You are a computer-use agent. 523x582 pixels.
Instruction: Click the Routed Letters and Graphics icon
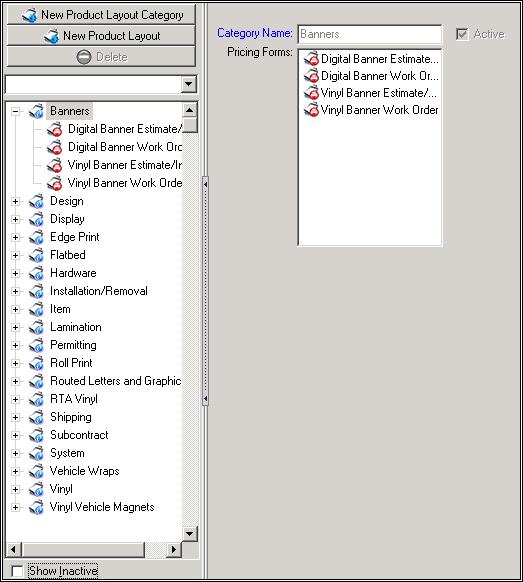[x=36, y=381]
